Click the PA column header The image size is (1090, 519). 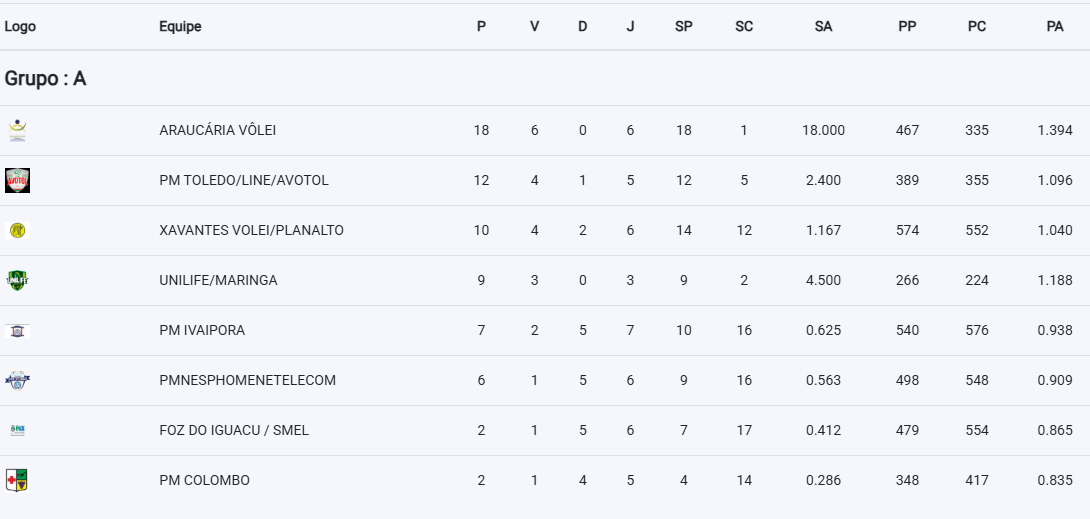[1055, 26]
